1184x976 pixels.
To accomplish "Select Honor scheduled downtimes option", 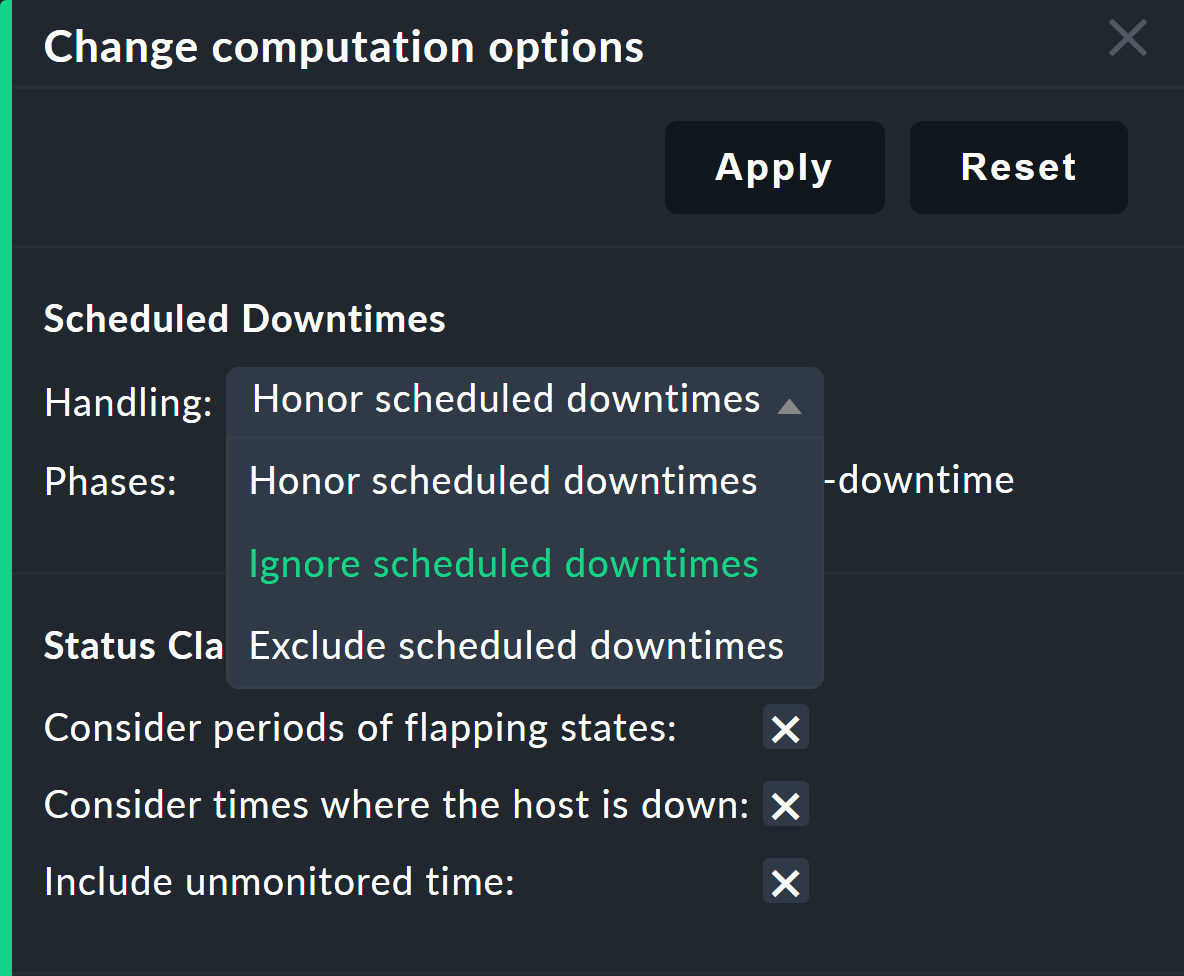I will (x=503, y=480).
